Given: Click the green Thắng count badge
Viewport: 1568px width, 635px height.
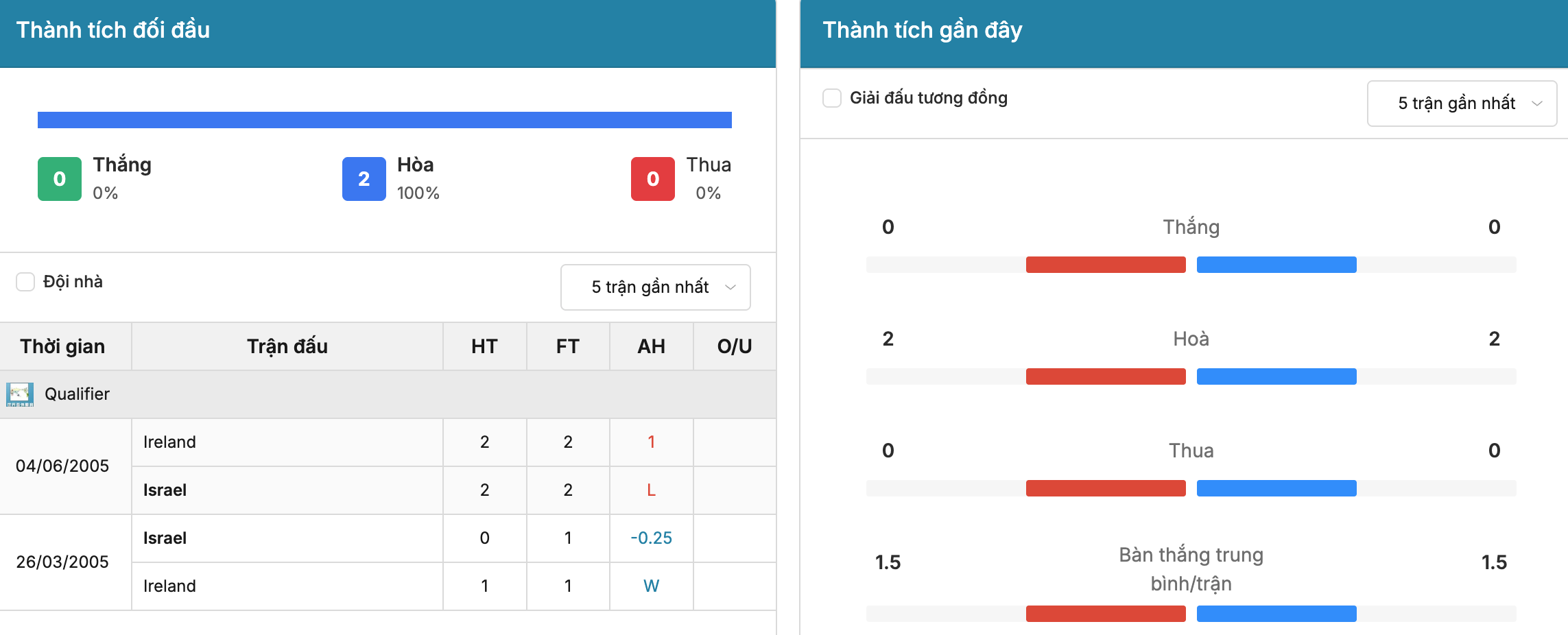Looking at the screenshot, I should coord(60,179).
